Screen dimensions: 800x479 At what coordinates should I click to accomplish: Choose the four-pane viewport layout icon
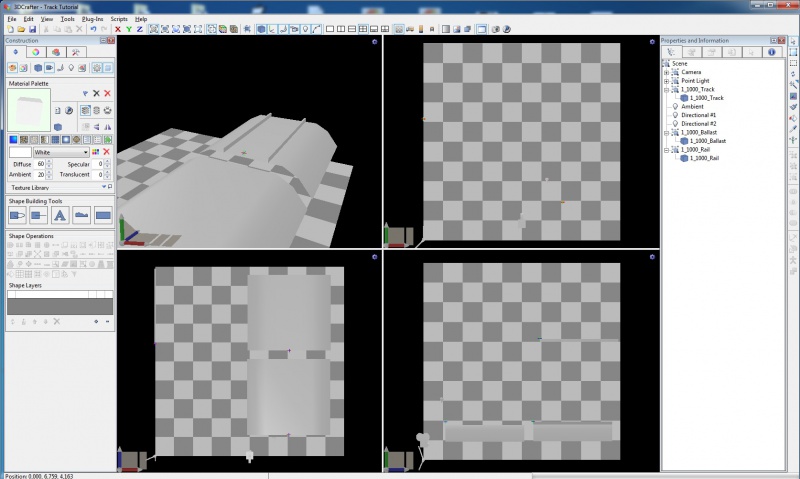(x=363, y=30)
